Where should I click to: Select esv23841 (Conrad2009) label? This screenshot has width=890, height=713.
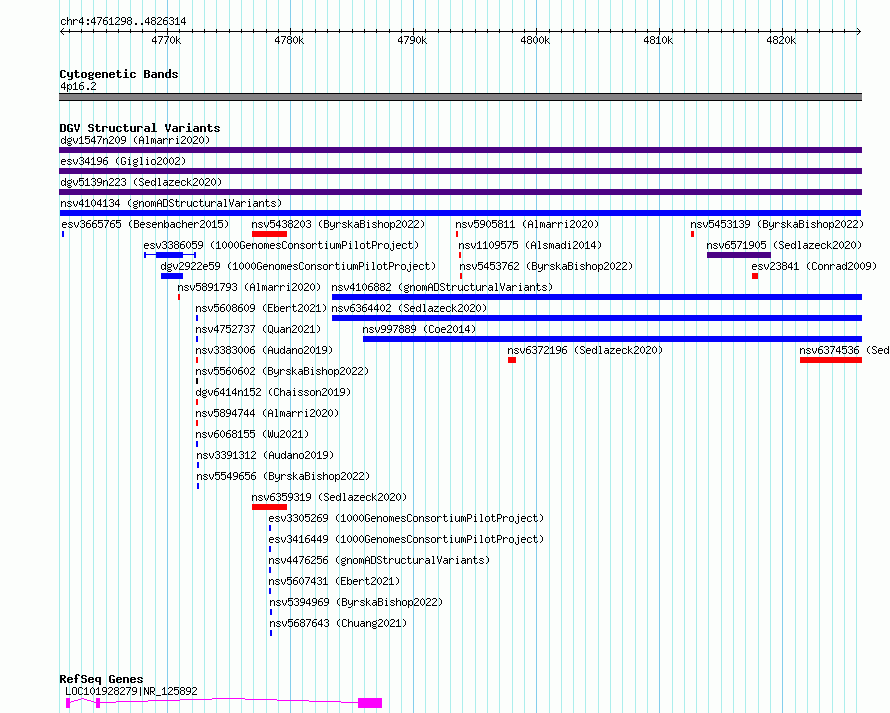(814, 266)
